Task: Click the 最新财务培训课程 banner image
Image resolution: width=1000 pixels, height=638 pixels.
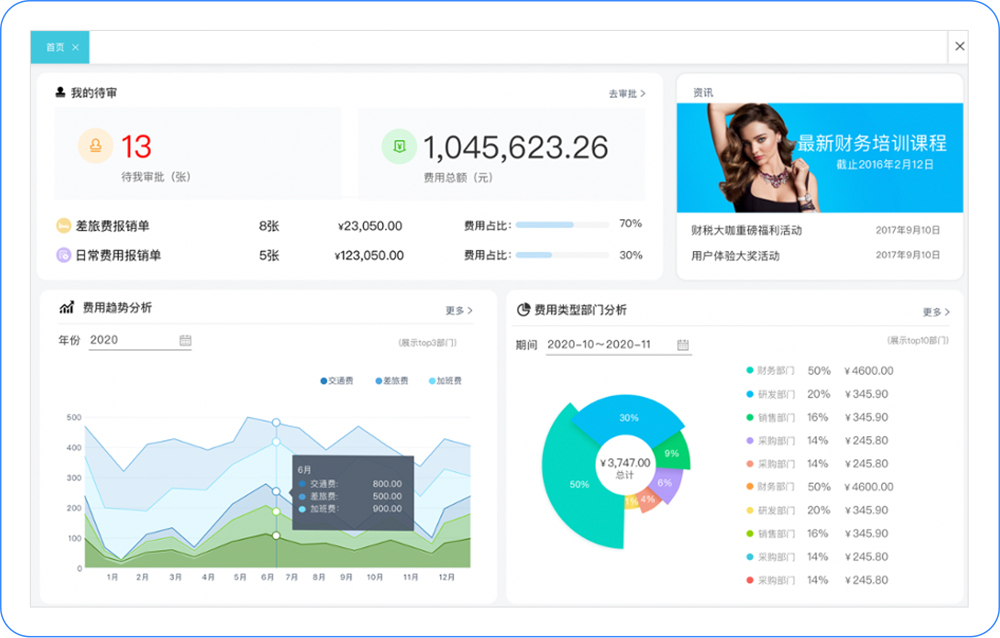Action: [820, 158]
